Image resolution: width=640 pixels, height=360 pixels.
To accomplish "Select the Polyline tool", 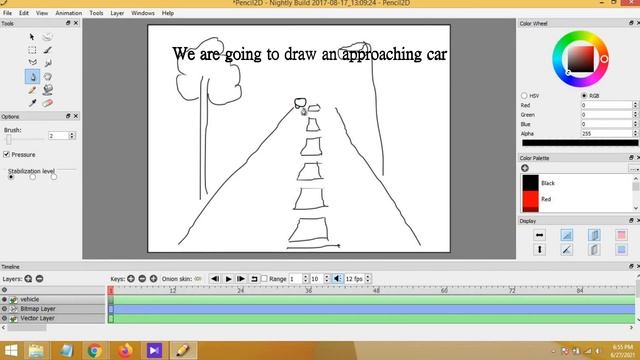I will pyautogui.click(x=32, y=63).
